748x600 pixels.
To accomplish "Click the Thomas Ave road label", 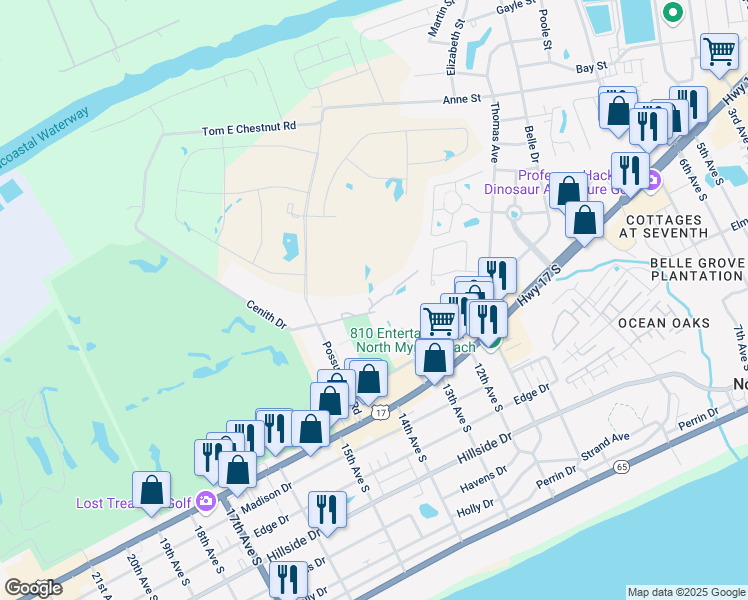I will click(495, 132).
